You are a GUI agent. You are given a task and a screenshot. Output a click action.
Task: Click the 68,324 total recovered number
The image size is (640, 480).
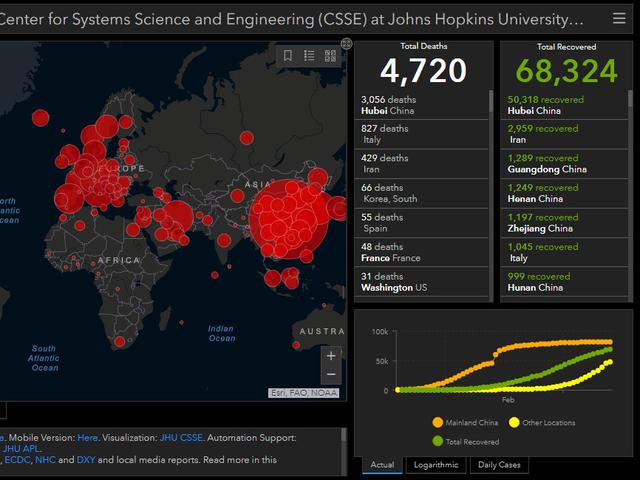567,71
